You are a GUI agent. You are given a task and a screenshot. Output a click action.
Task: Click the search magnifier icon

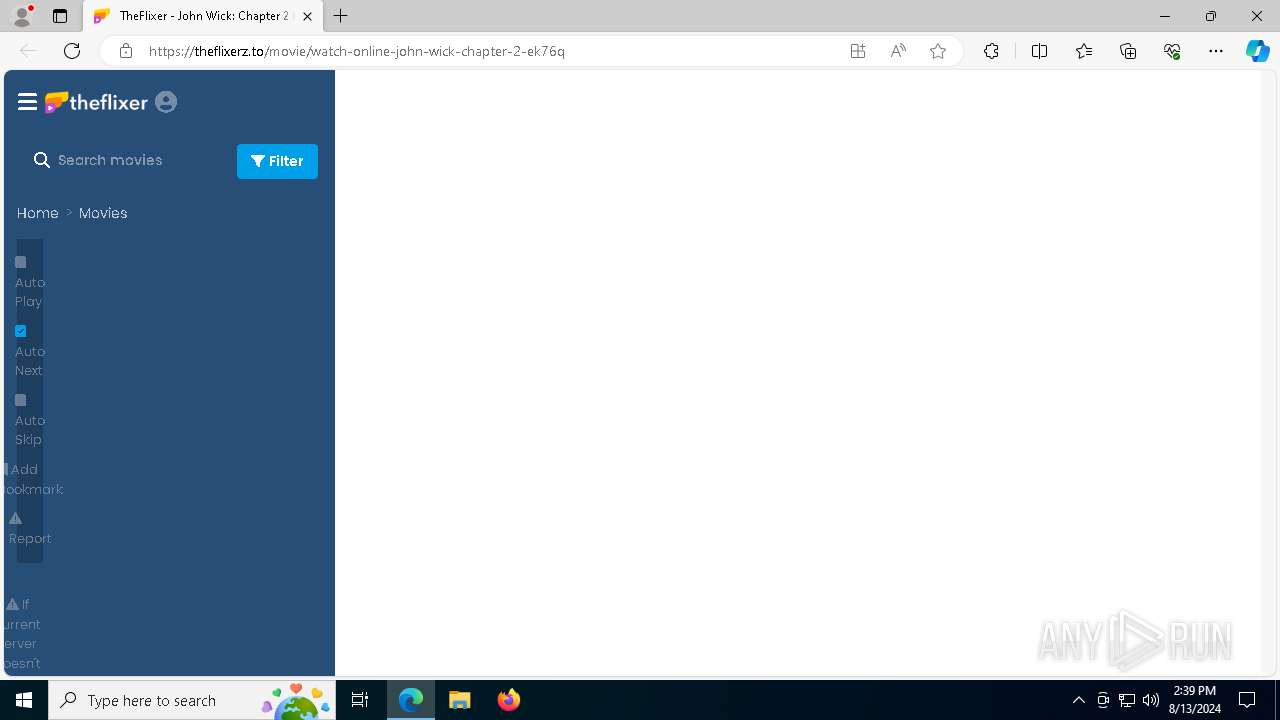(x=42, y=160)
